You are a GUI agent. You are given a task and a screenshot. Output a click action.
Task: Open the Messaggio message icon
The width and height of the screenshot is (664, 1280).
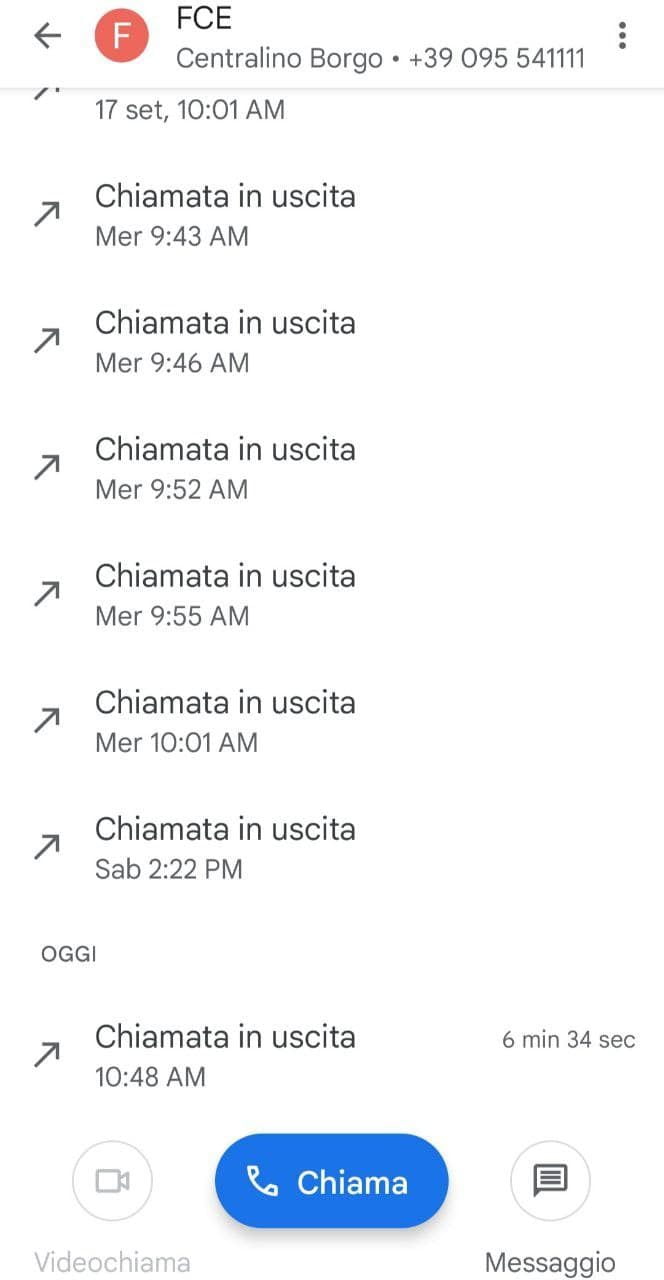[x=550, y=1182]
